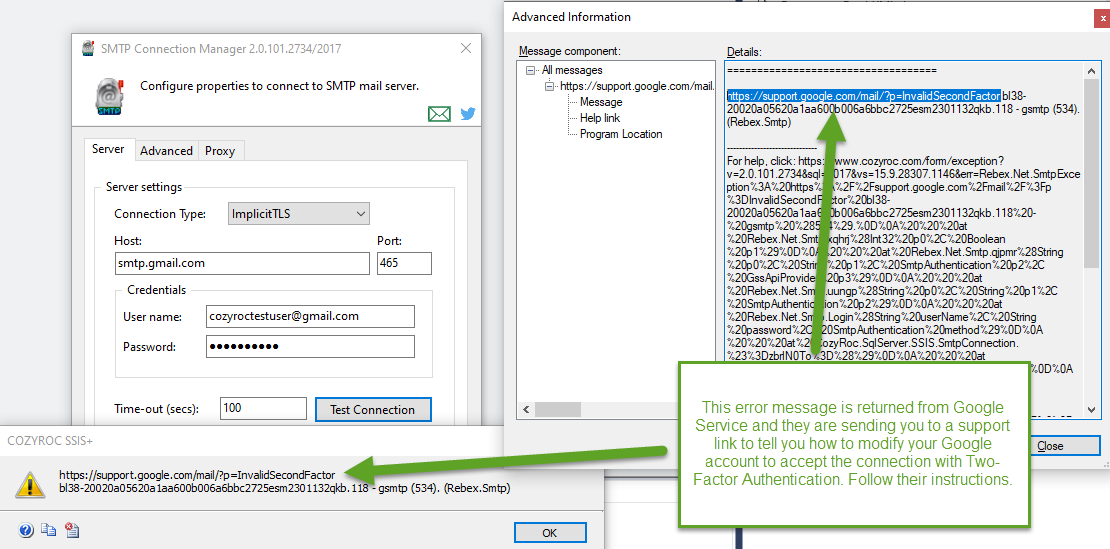Click the tree pane horizontal scrollbar thumb

click(x=557, y=410)
